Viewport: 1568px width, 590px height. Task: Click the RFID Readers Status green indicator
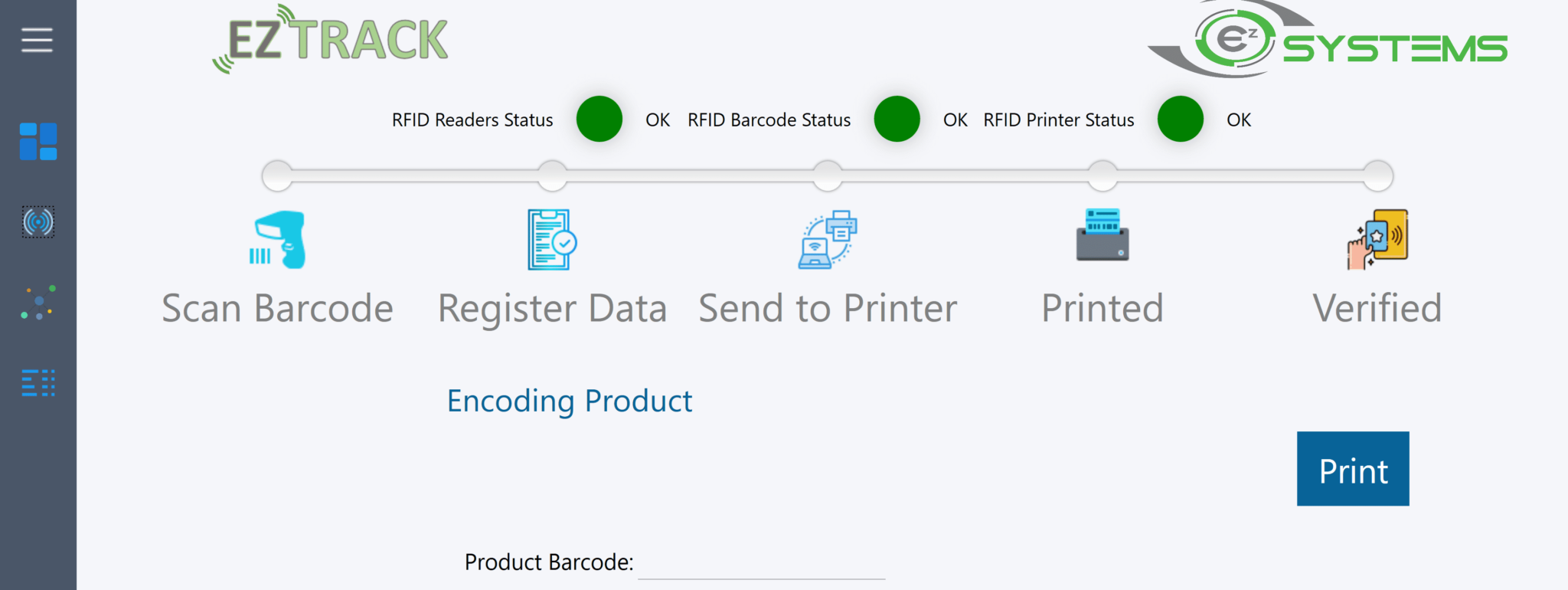click(x=599, y=119)
